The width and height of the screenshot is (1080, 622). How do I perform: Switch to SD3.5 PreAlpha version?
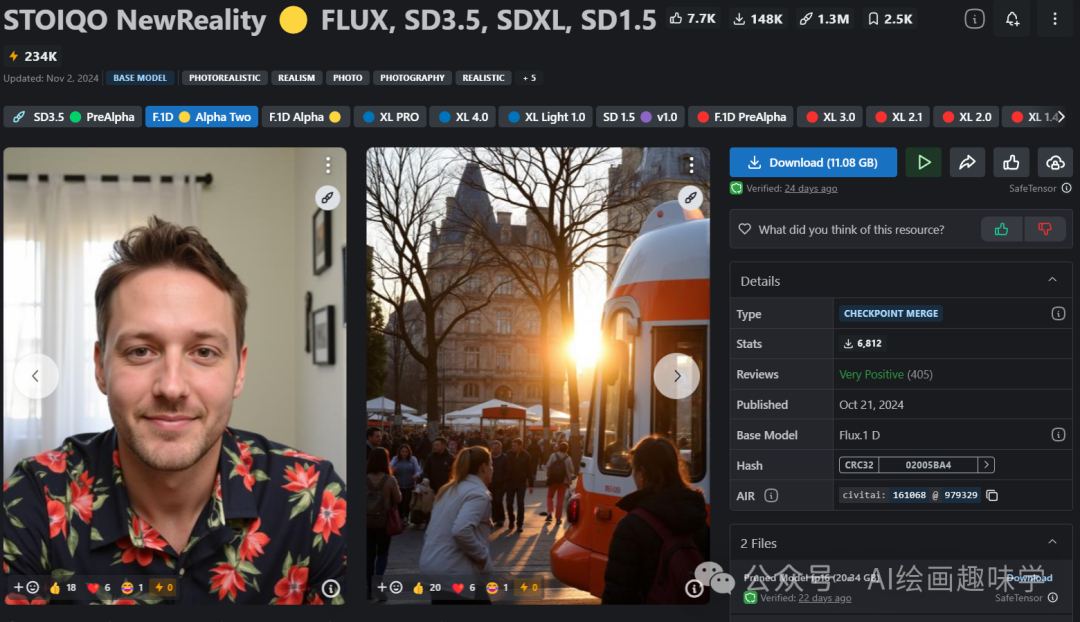click(x=73, y=117)
